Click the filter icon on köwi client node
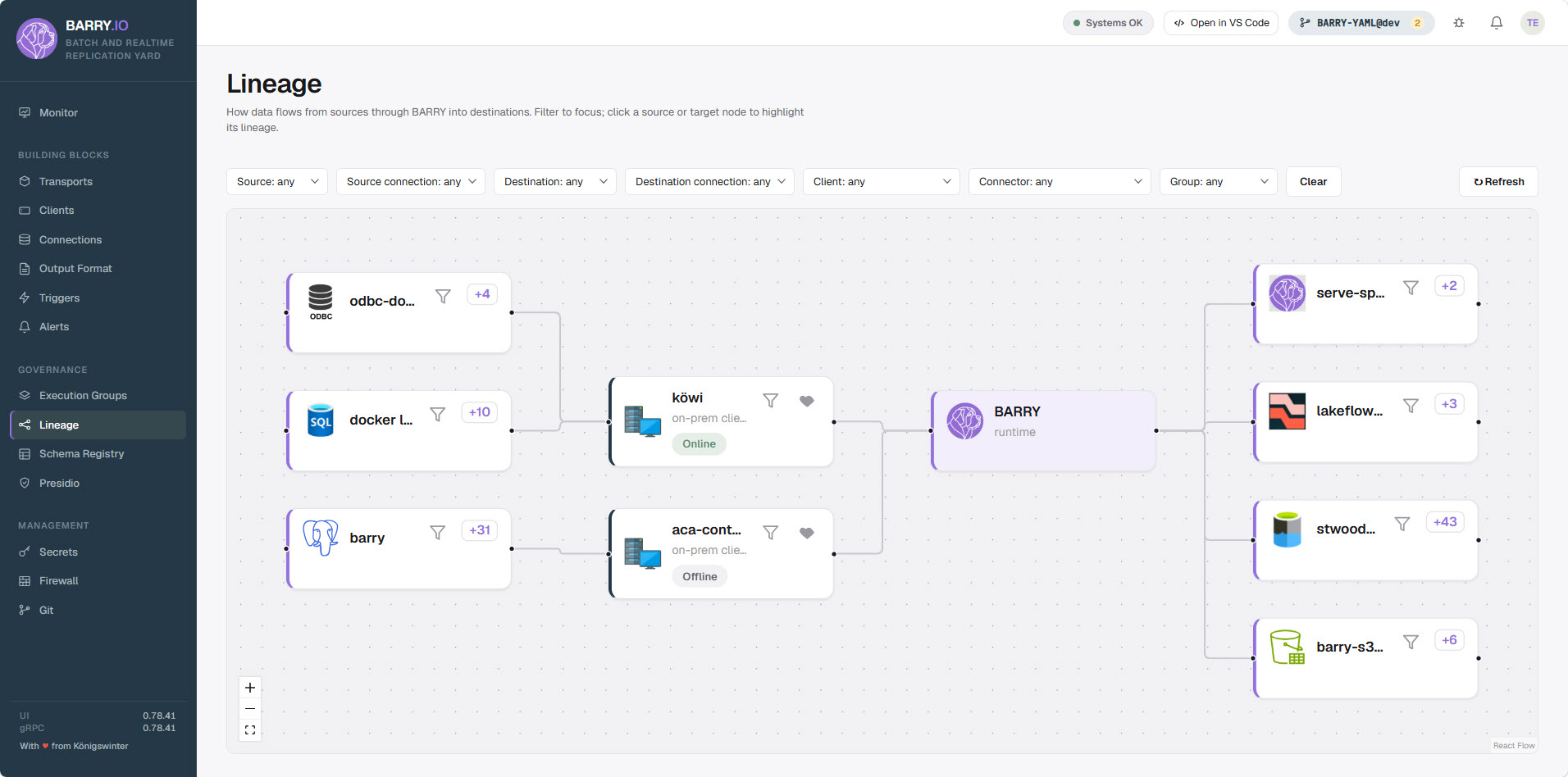Viewport: 1568px width, 777px height. [771, 400]
